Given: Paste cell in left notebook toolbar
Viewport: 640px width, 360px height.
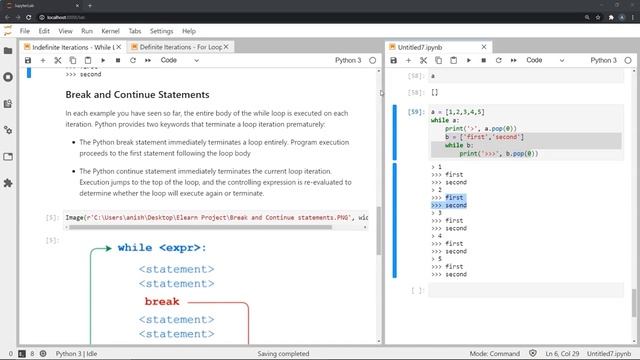Looking at the screenshot, I should (x=88, y=60).
